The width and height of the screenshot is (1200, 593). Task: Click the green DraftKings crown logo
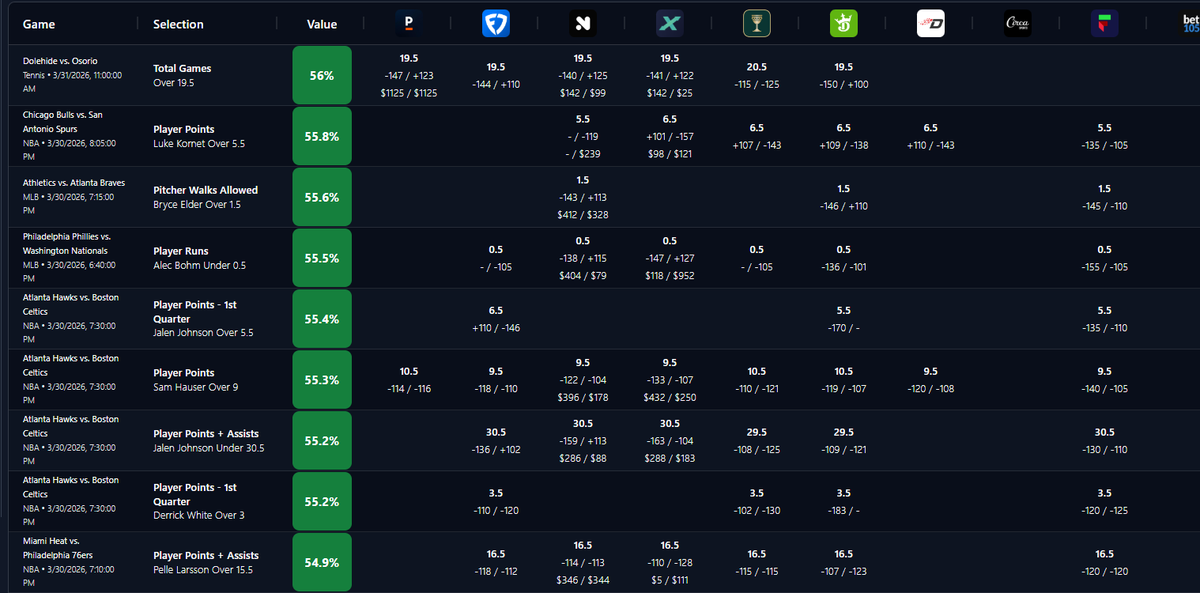(844, 24)
